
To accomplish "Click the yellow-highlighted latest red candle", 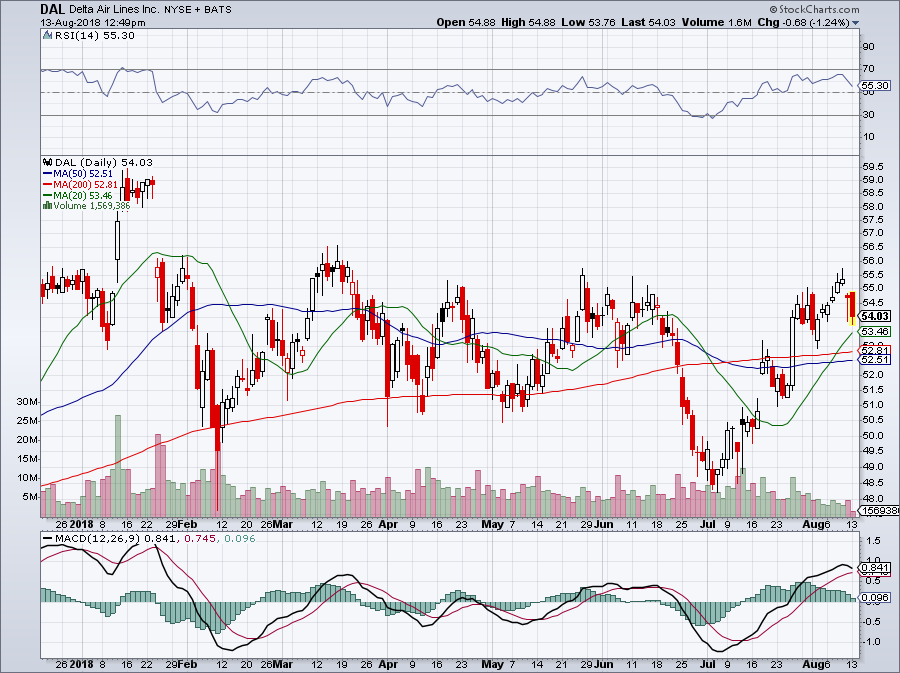I will click(852, 309).
